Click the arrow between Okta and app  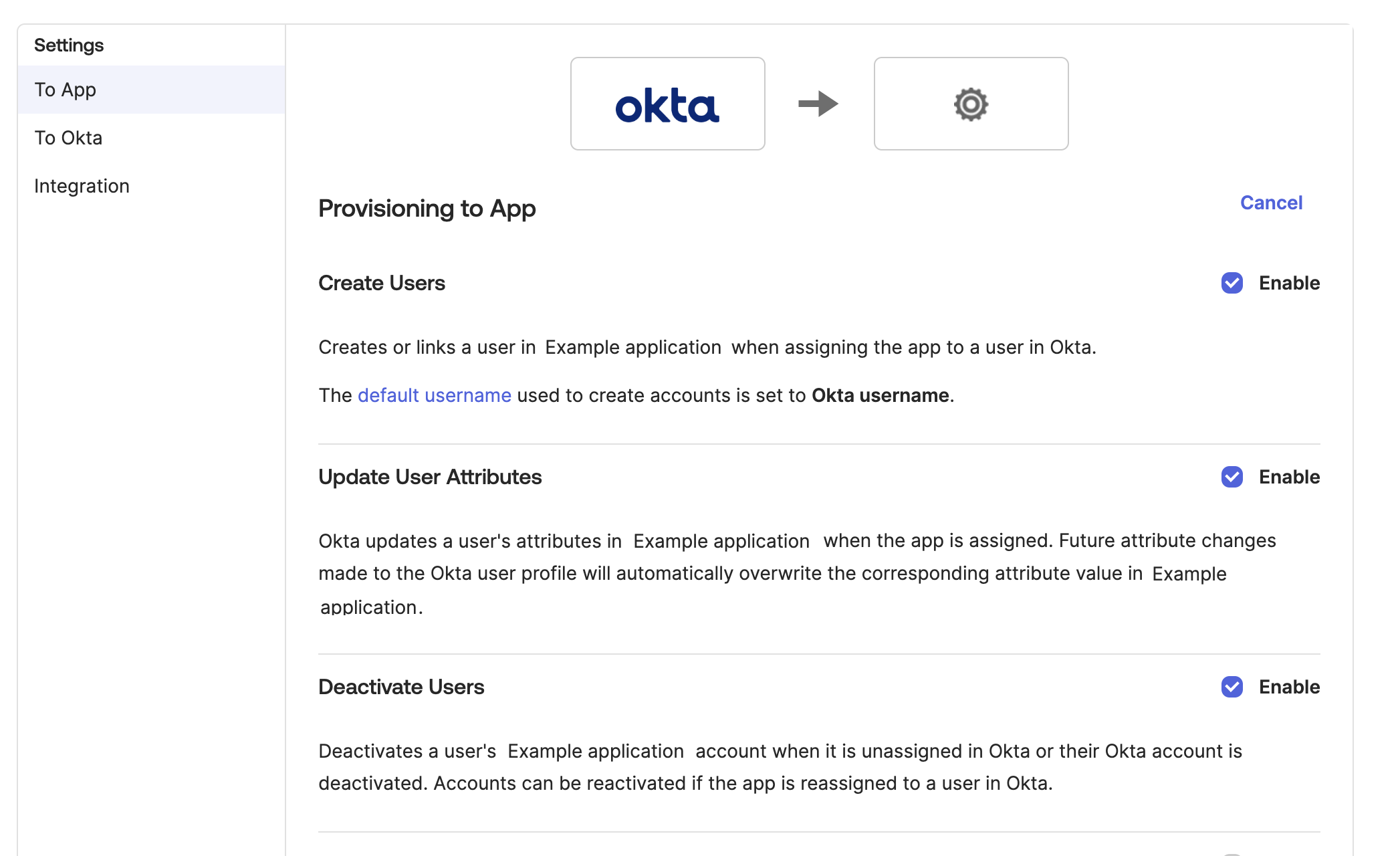(818, 104)
